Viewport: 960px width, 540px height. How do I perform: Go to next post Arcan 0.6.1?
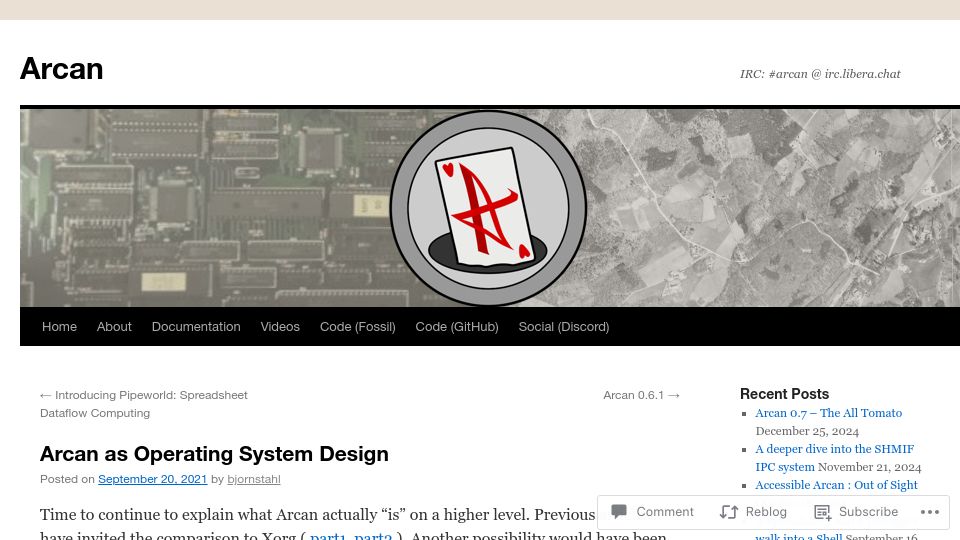pyautogui.click(x=642, y=396)
